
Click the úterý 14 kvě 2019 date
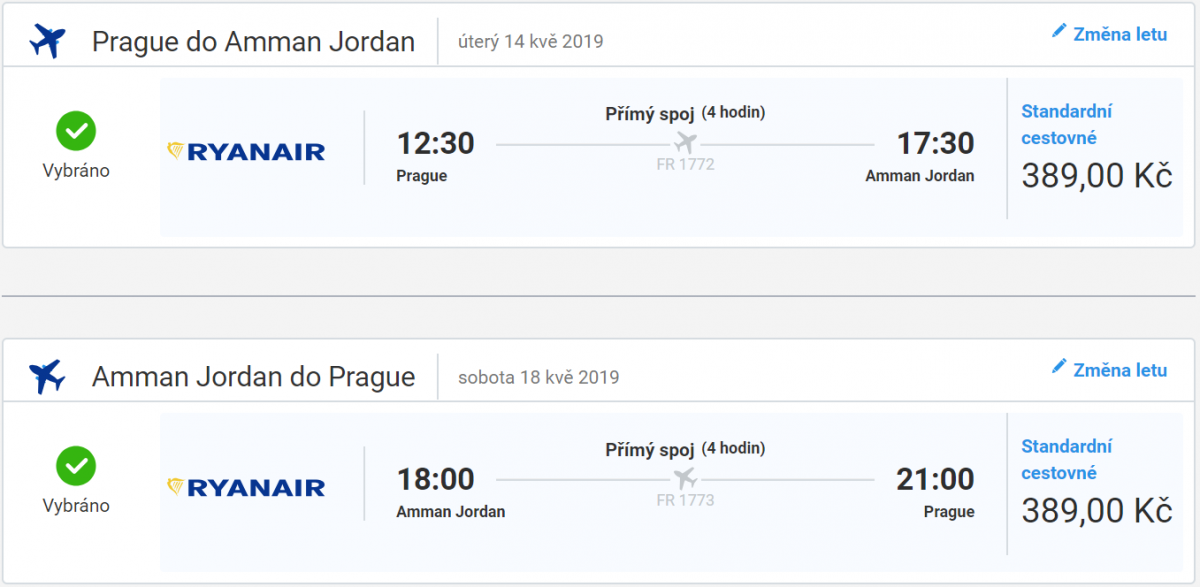point(530,42)
